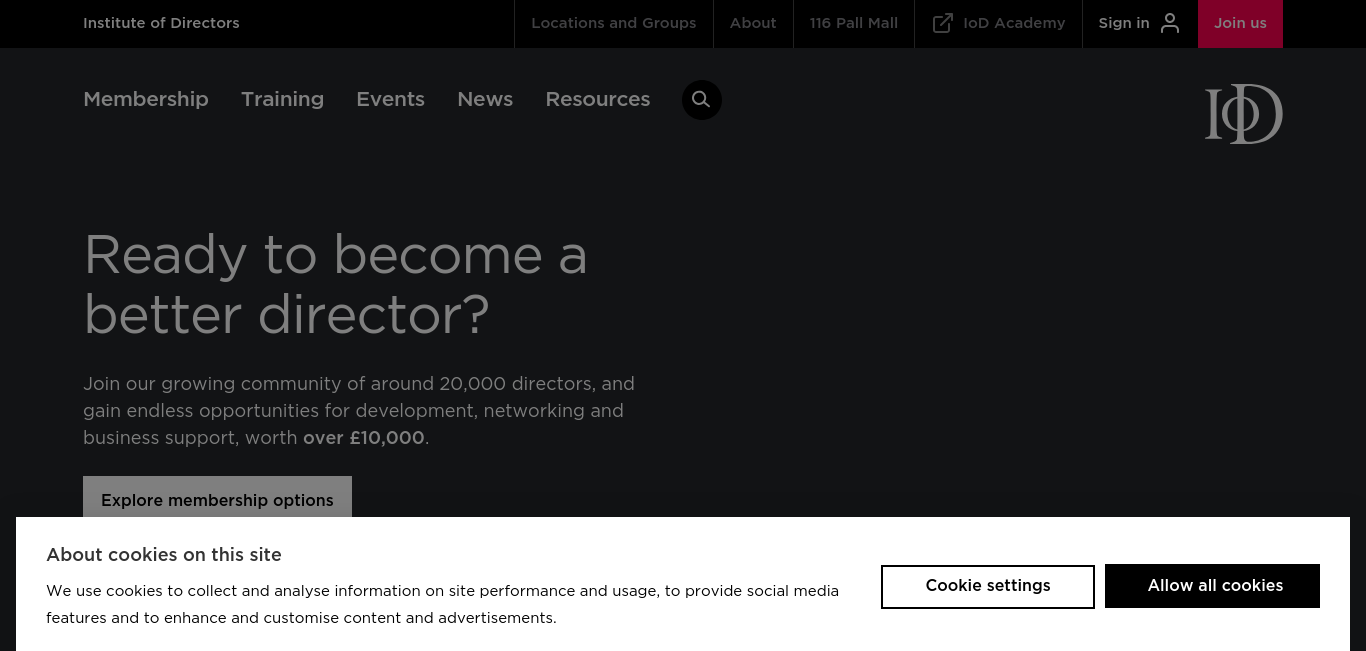The height and width of the screenshot is (651, 1366).
Task: Open the IoD Academy link text
Action: [1014, 23]
